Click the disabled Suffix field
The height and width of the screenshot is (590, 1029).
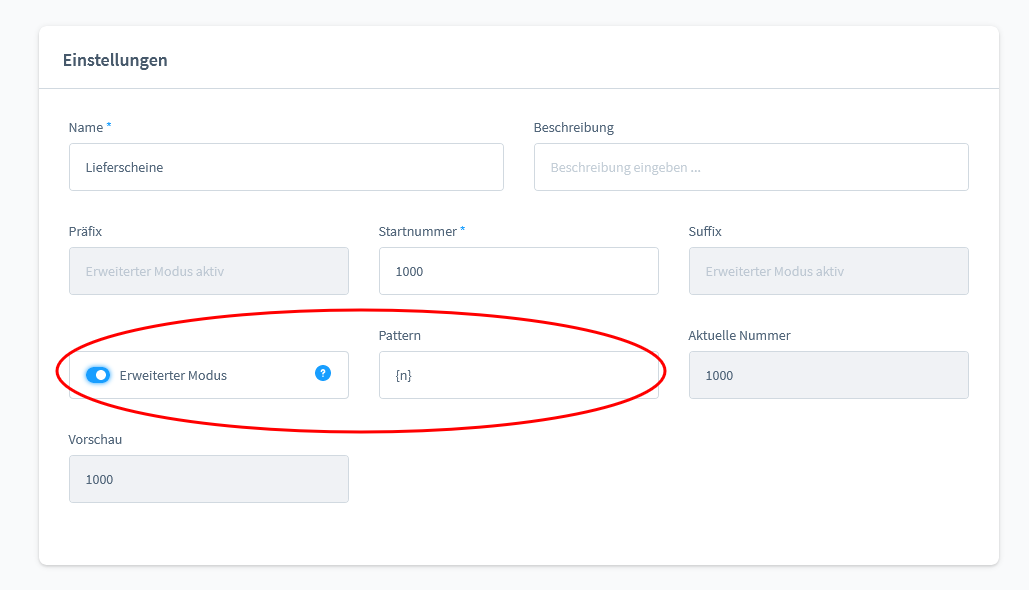828,271
